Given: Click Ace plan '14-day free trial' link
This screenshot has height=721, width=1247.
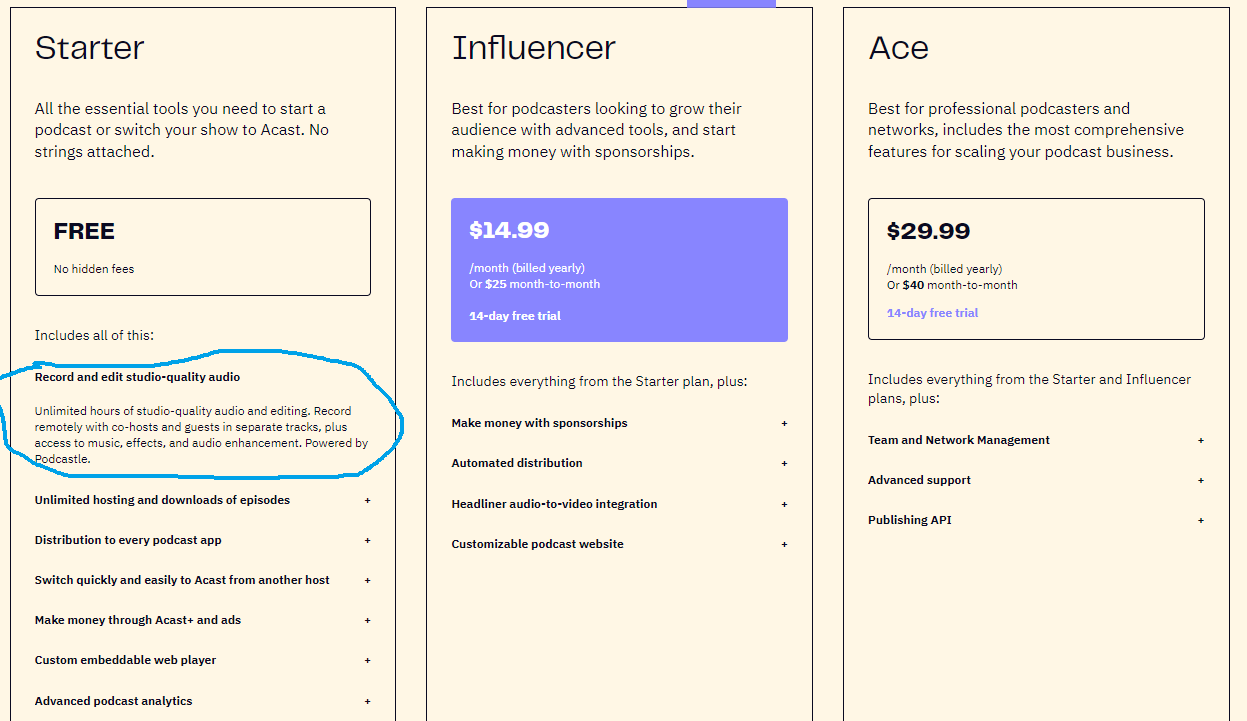Looking at the screenshot, I should [x=932, y=313].
